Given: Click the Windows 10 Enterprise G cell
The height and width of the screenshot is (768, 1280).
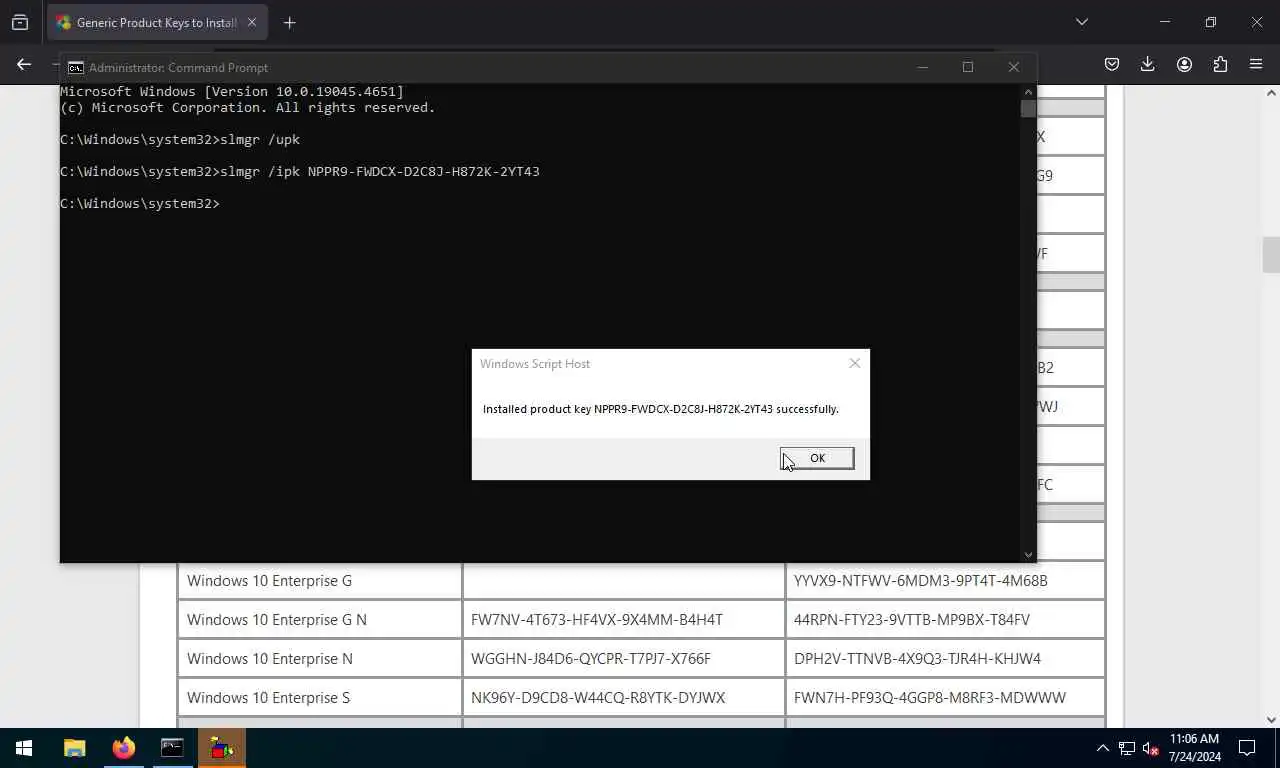Looking at the screenshot, I should tap(320, 580).
